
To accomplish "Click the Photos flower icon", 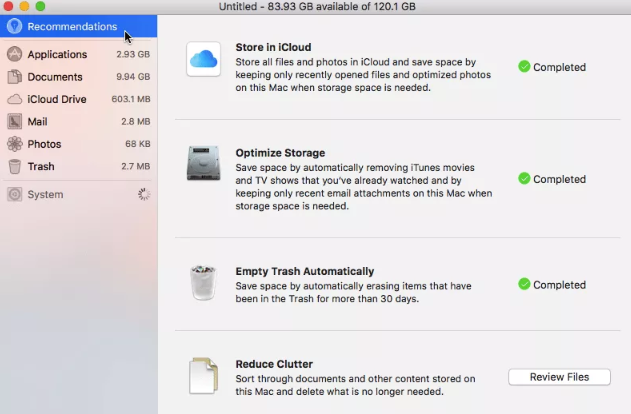I will pyautogui.click(x=14, y=144).
